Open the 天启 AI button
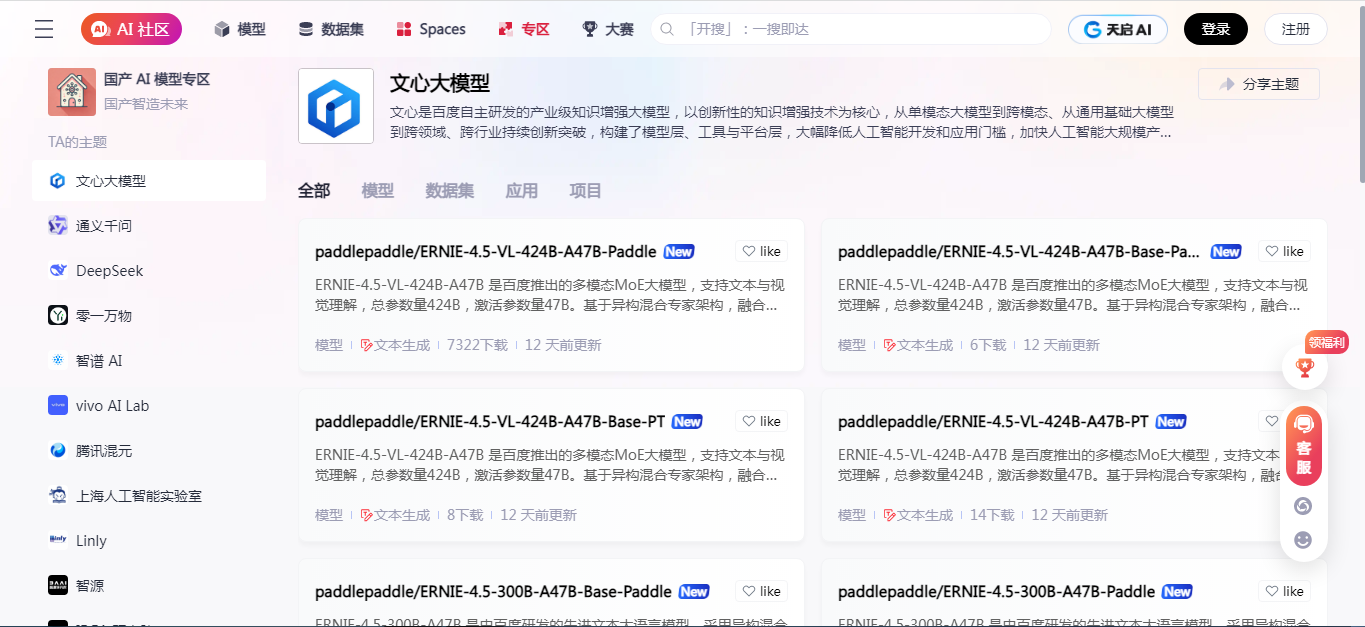The width and height of the screenshot is (1365, 627). point(1118,29)
